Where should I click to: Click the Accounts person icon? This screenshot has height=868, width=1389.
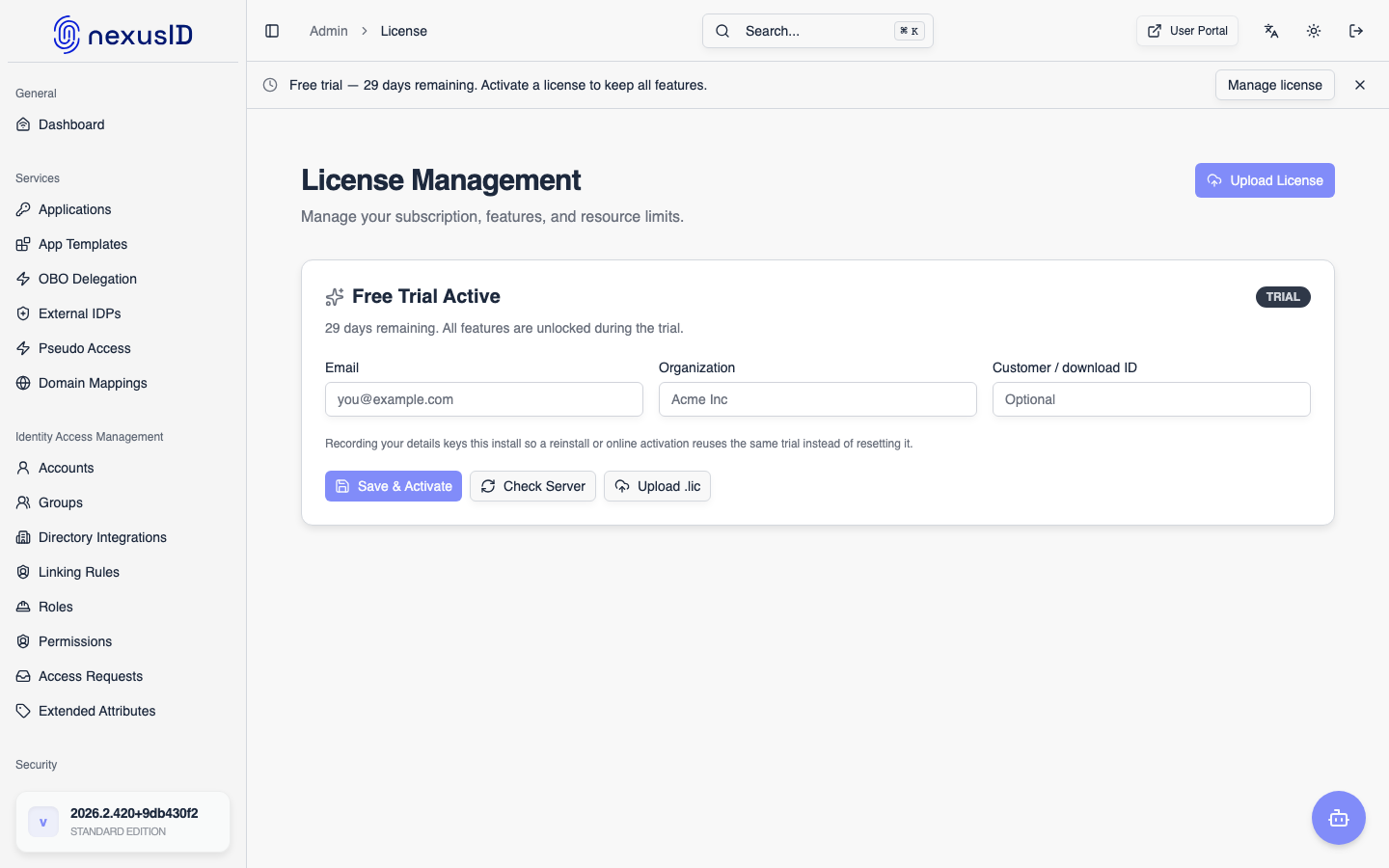coord(23,468)
